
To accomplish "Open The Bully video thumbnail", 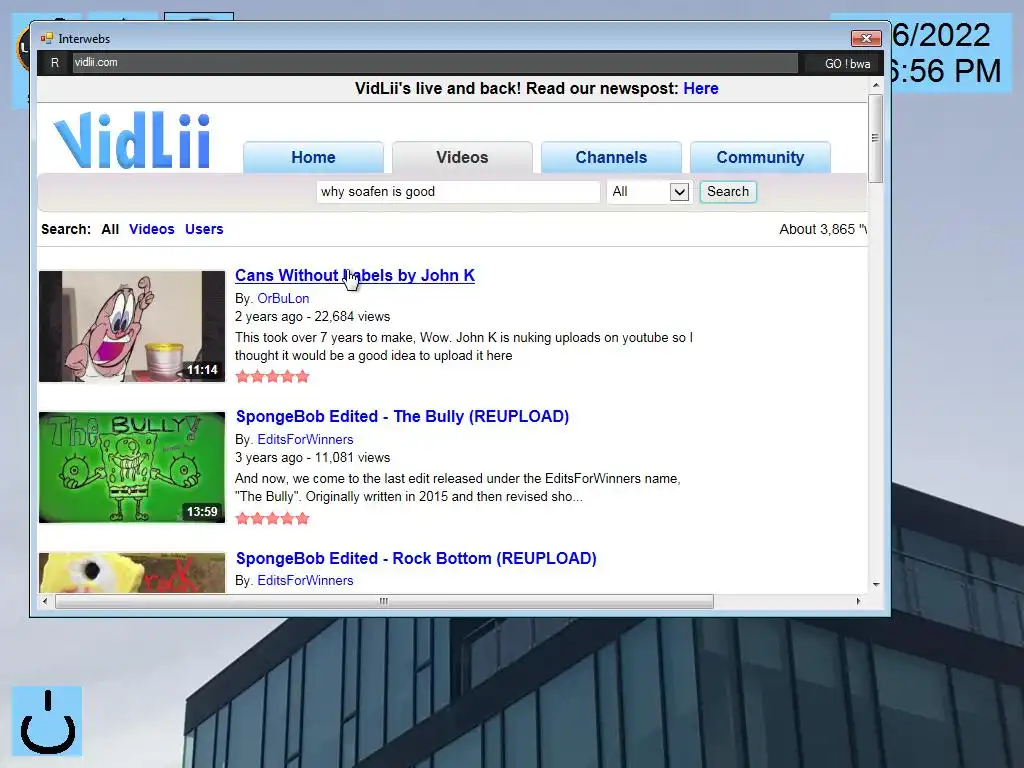I will pos(132,468).
